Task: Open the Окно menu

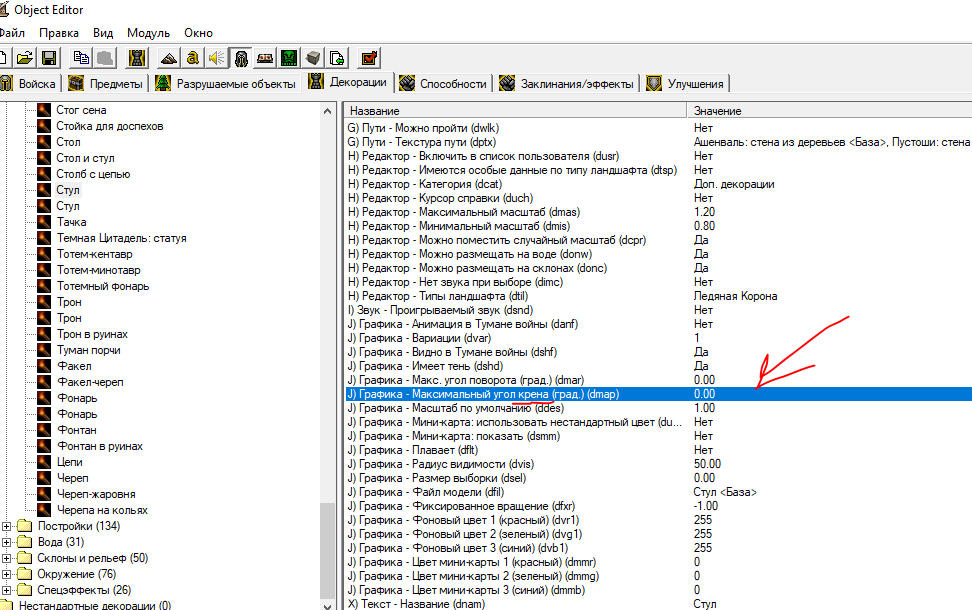Action: click(x=198, y=33)
